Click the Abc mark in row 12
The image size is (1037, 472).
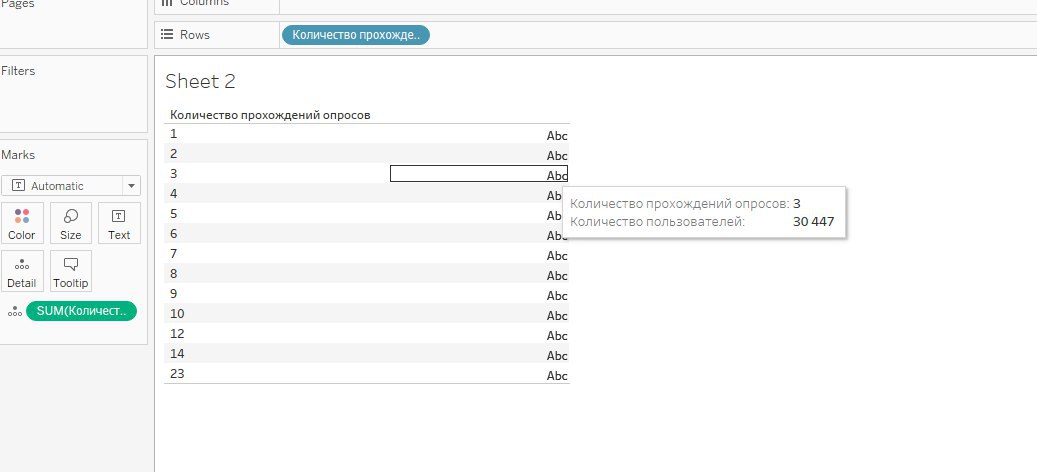click(556, 336)
